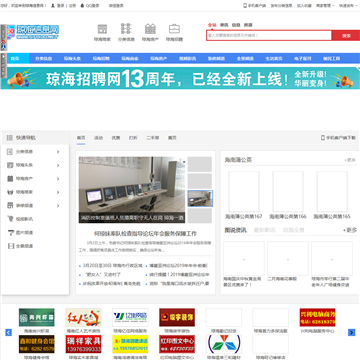The height and width of the screenshot is (360, 360).
Task: Click the 注册 link in top bar
Action: pos(72,6)
